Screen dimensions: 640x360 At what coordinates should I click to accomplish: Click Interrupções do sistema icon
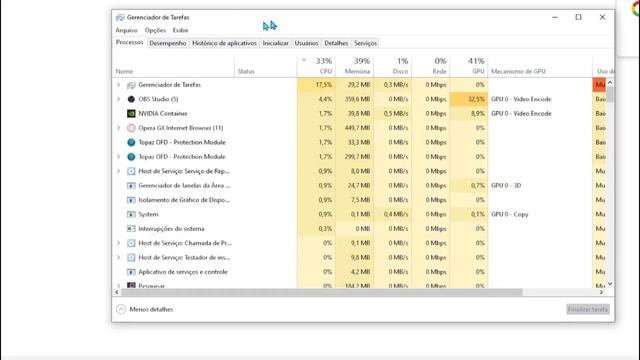131,229
